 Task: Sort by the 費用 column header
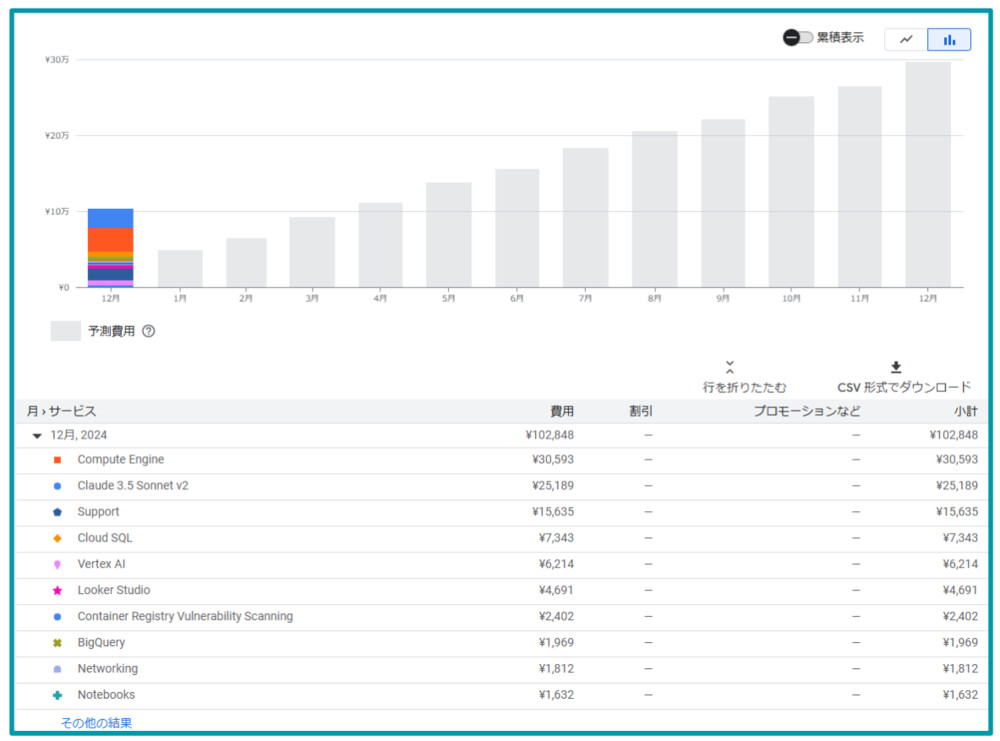click(x=562, y=411)
